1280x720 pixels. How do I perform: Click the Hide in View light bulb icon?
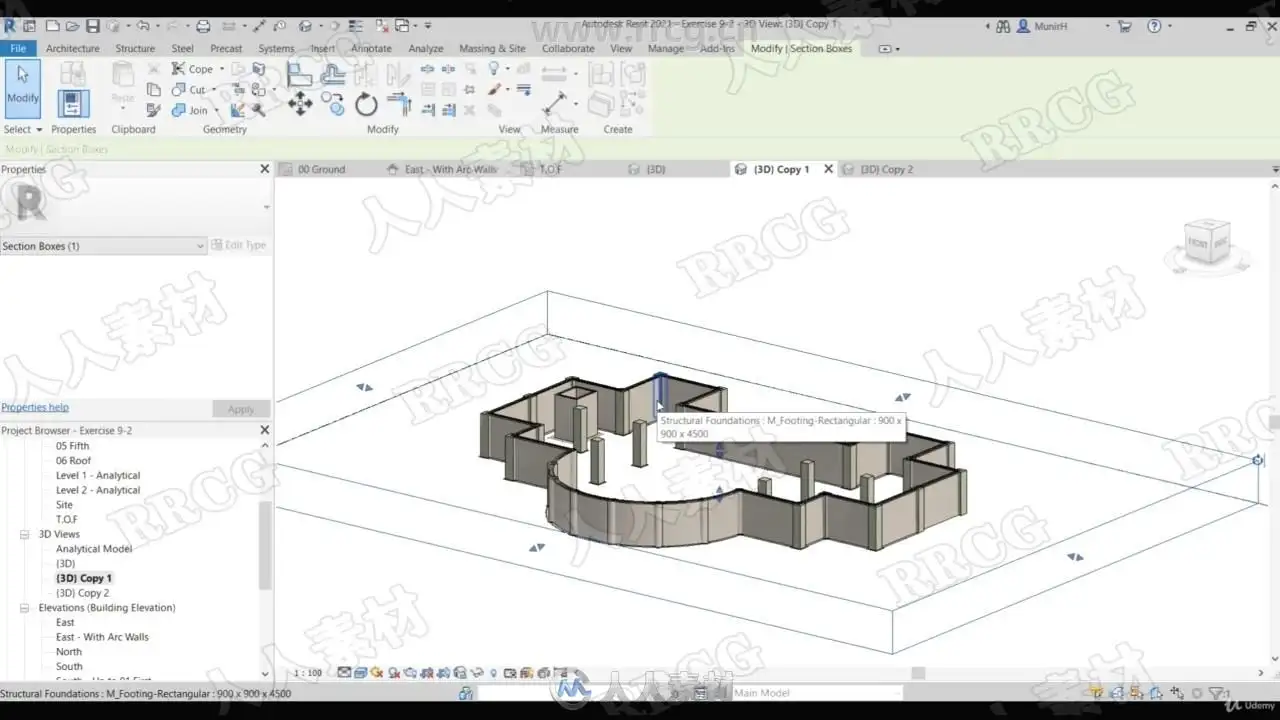pos(493,69)
